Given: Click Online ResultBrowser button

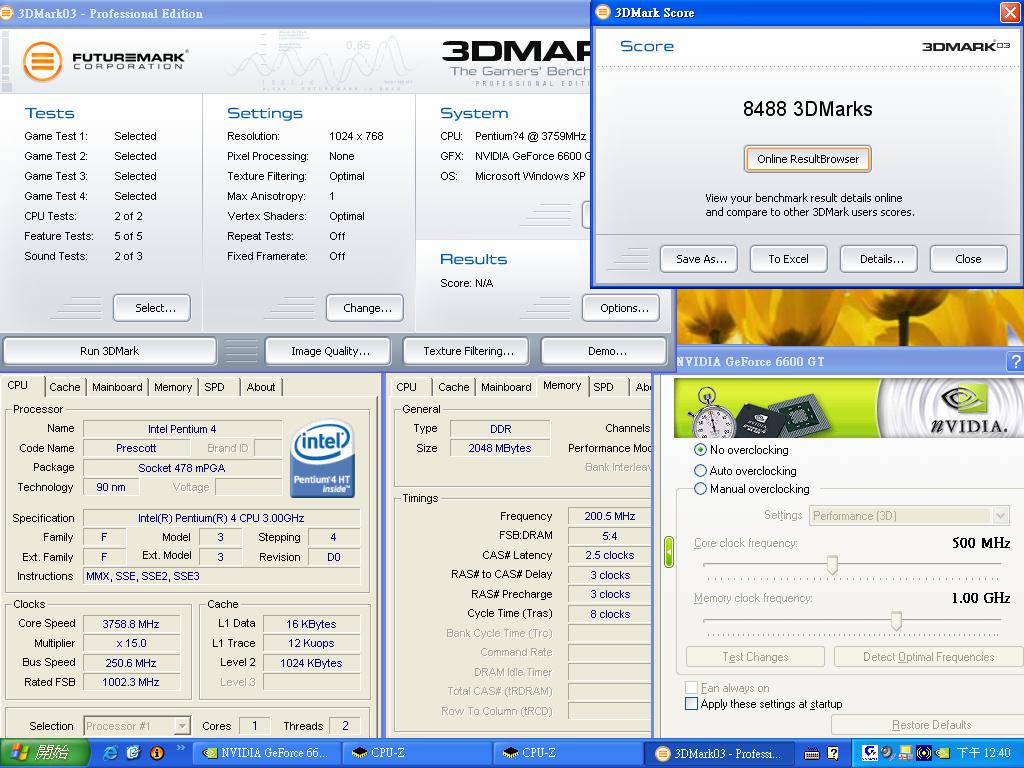Looking at the screenshot, I should (808, 159).
